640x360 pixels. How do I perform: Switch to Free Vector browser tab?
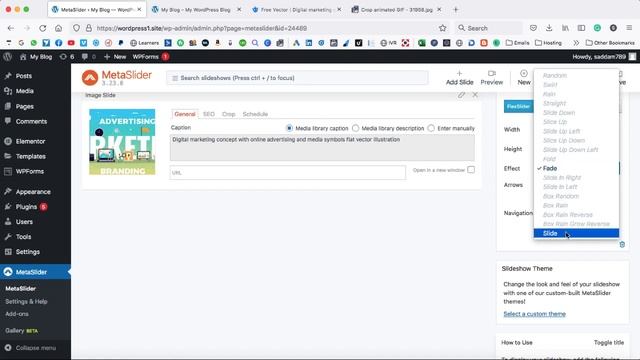click(x=296, y=9)
